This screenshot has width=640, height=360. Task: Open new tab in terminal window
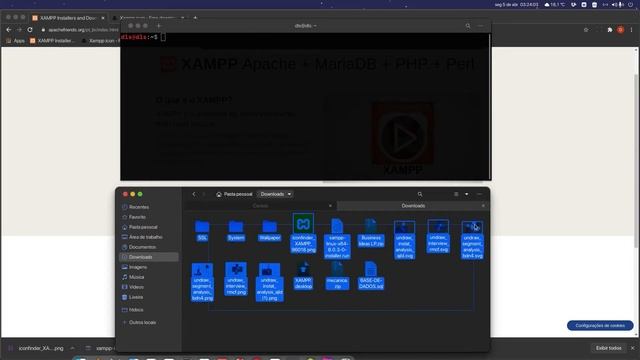(159, 26)
